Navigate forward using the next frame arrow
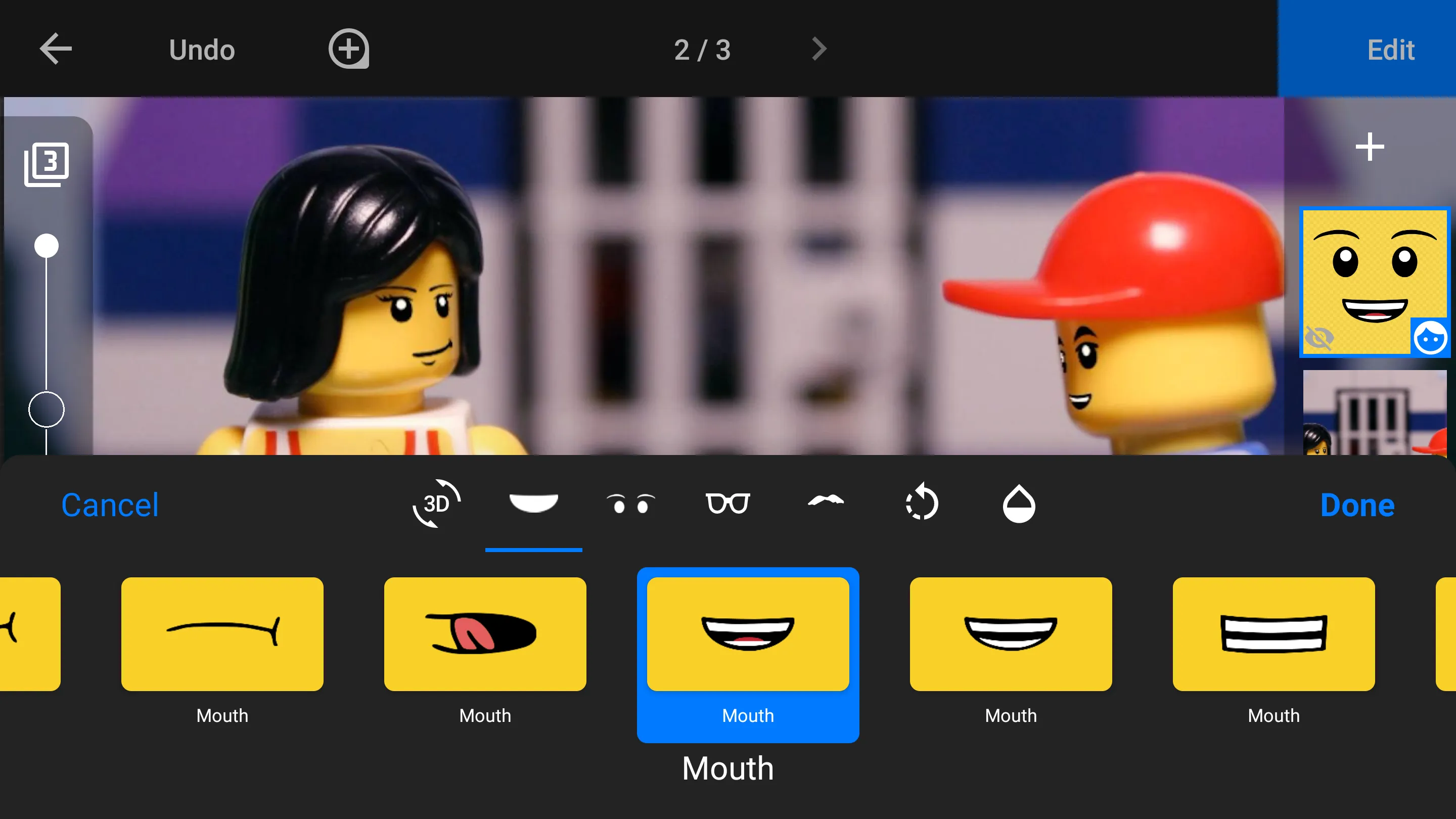 818,49
